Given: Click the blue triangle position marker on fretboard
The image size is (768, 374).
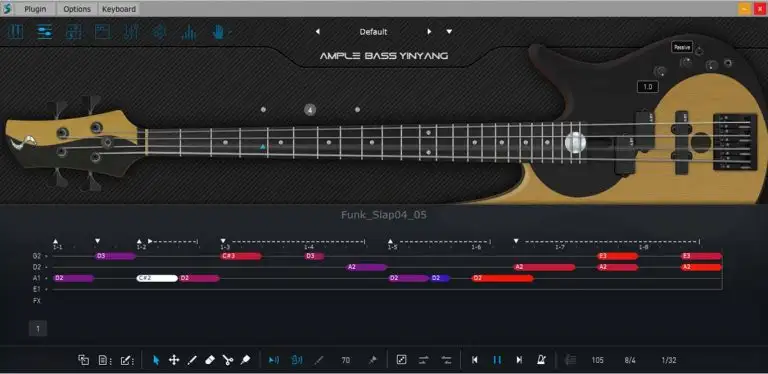Looking at the screenshot, I should tap(263, 147).
